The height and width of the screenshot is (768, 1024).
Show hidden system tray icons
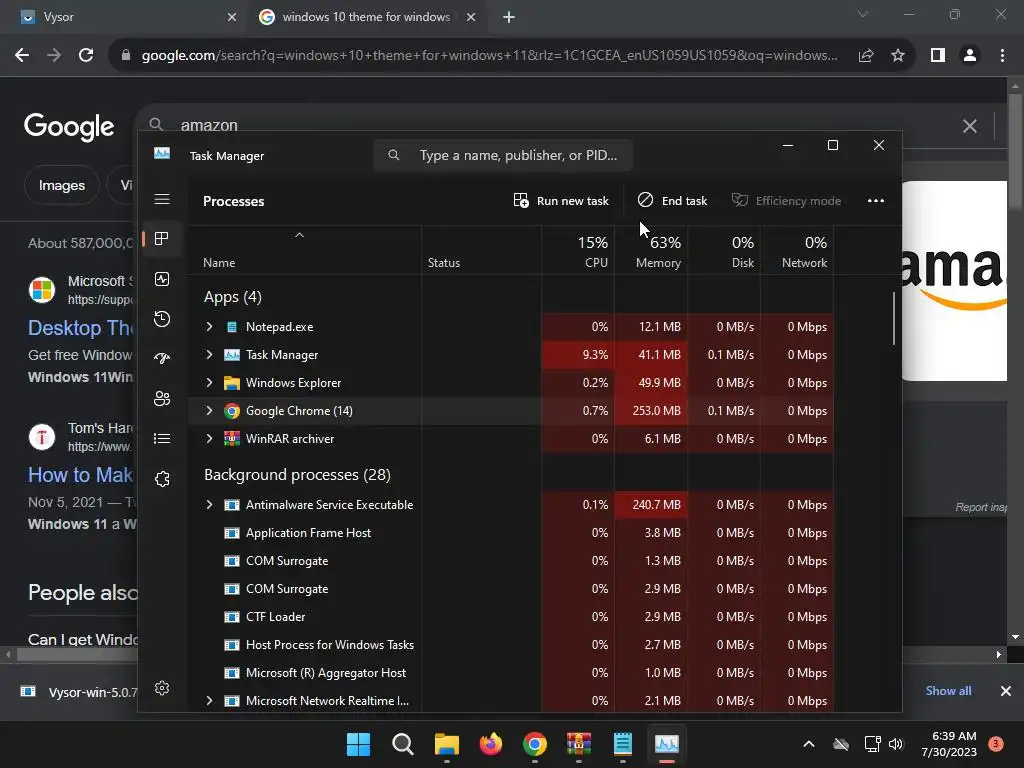pos(808,744)
